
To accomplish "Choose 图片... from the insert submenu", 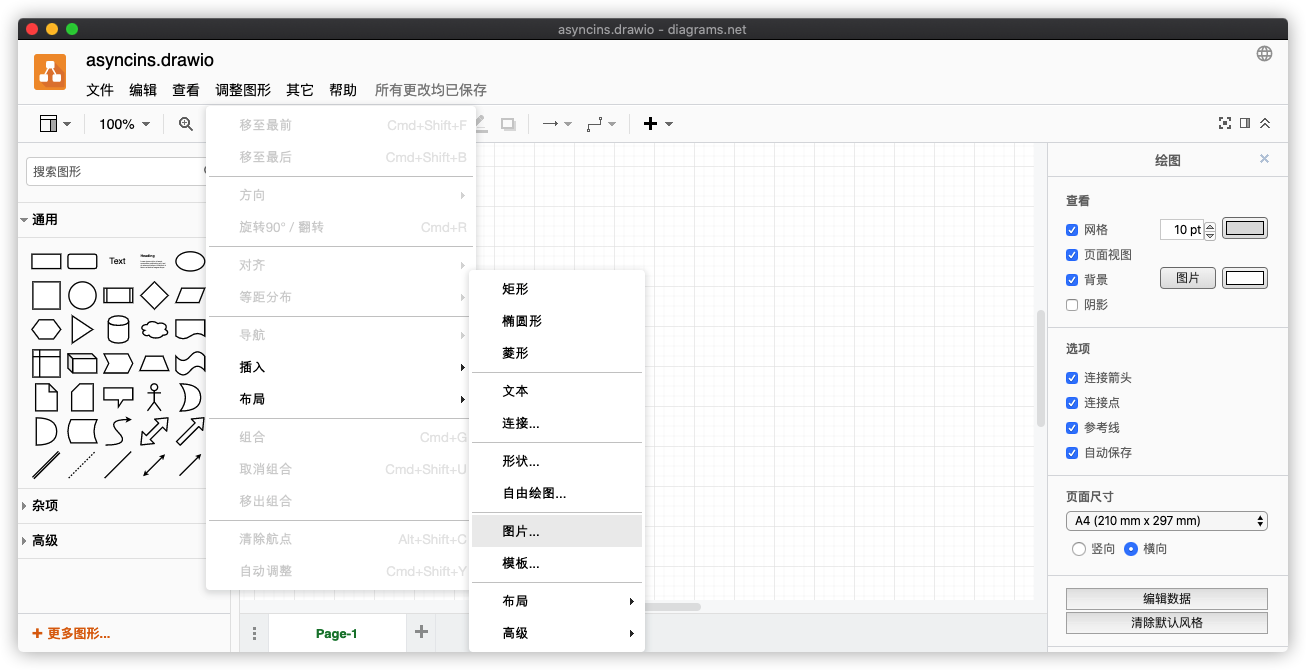I will [521, 531].
